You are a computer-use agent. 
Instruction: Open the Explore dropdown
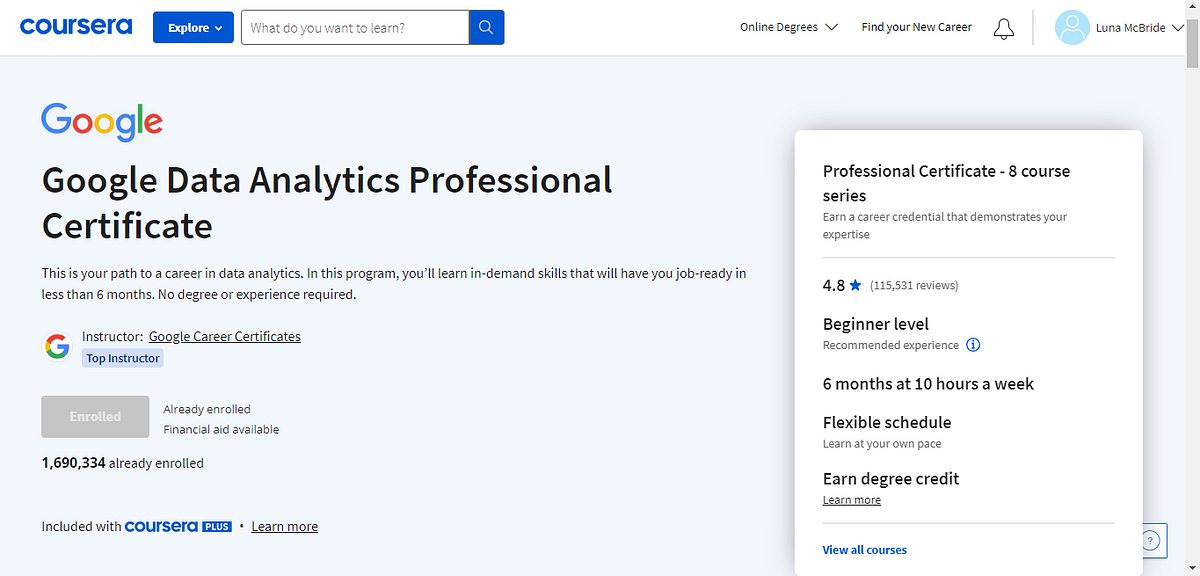click(x=193, y=27)
